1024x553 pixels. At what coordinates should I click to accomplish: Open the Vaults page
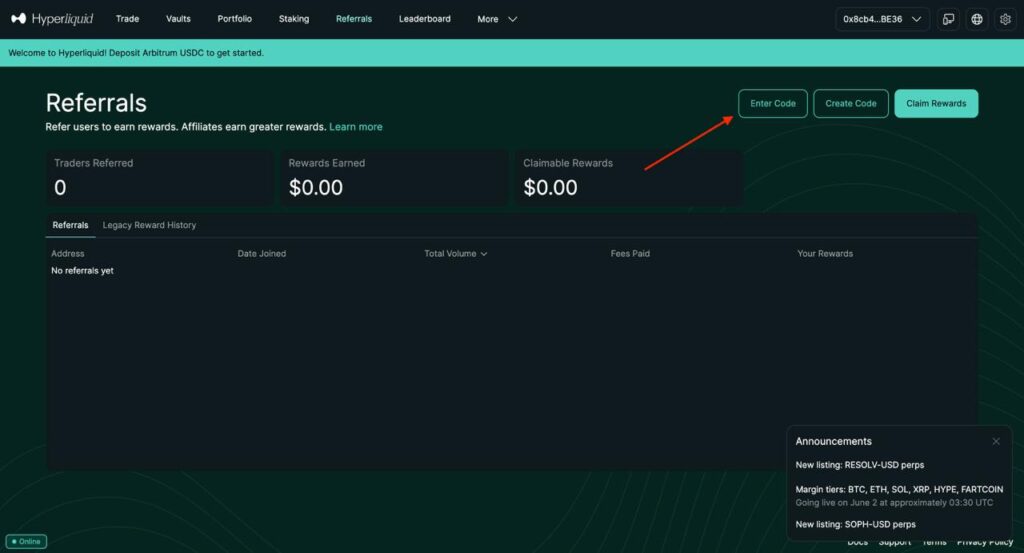click(x=178, y=19)
